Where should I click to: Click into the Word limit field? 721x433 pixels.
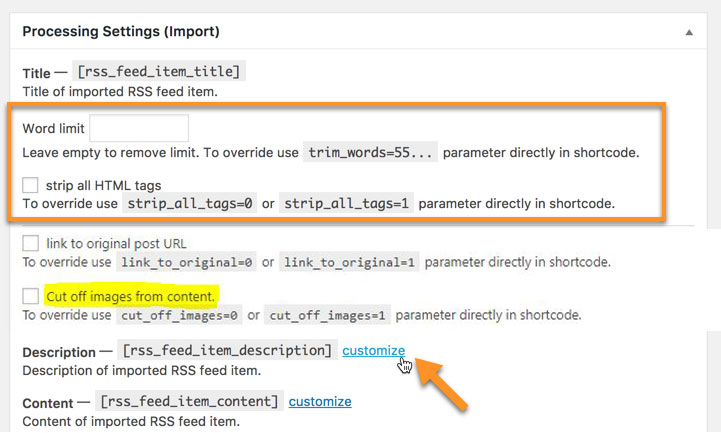[139, 128]
